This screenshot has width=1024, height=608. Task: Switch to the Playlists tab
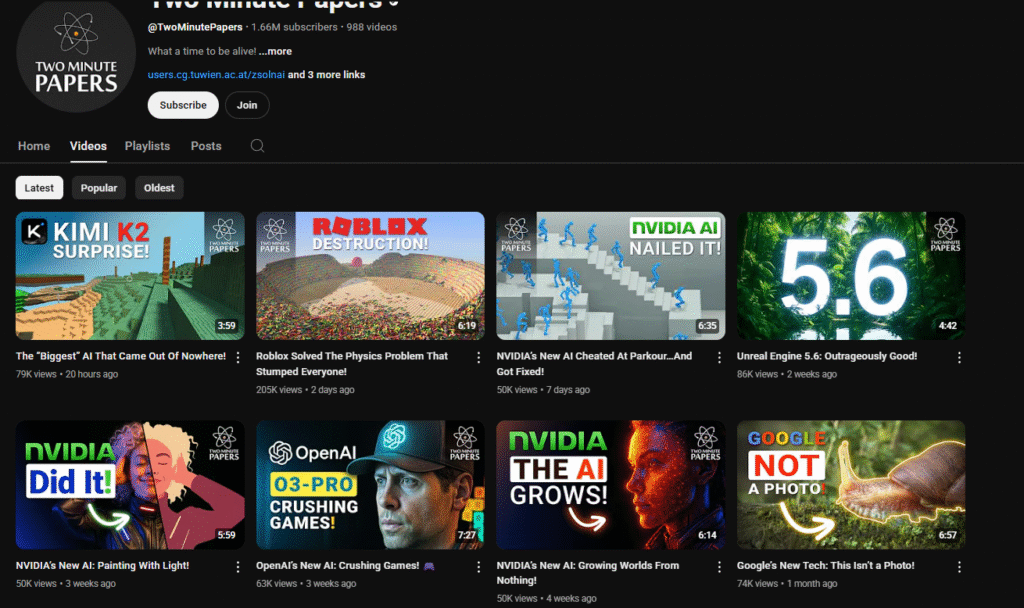click(148, 146)
